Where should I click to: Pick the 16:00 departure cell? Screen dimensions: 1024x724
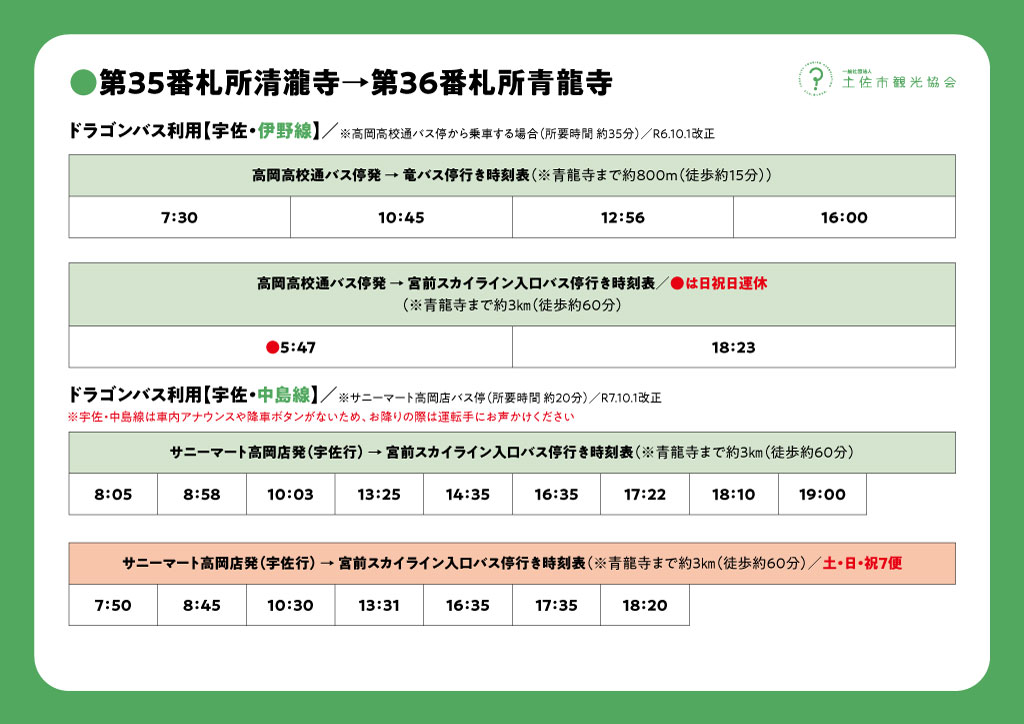click(x=844, y=218)
